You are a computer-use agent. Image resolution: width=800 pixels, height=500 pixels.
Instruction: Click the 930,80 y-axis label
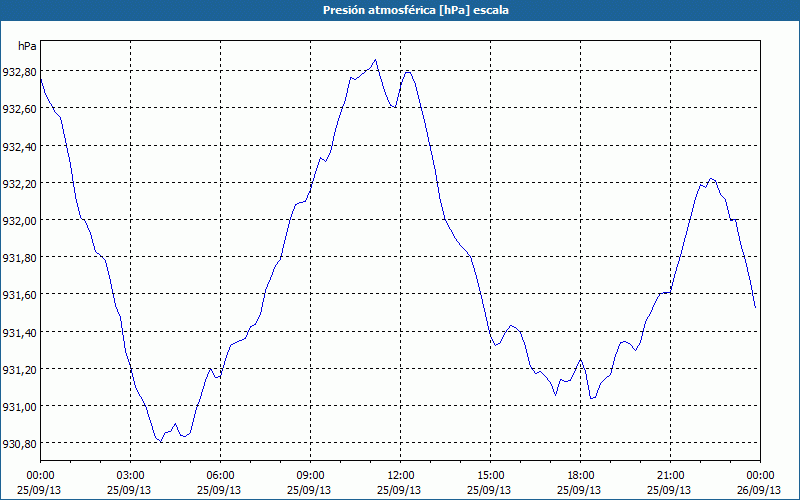tap(20, 444)
